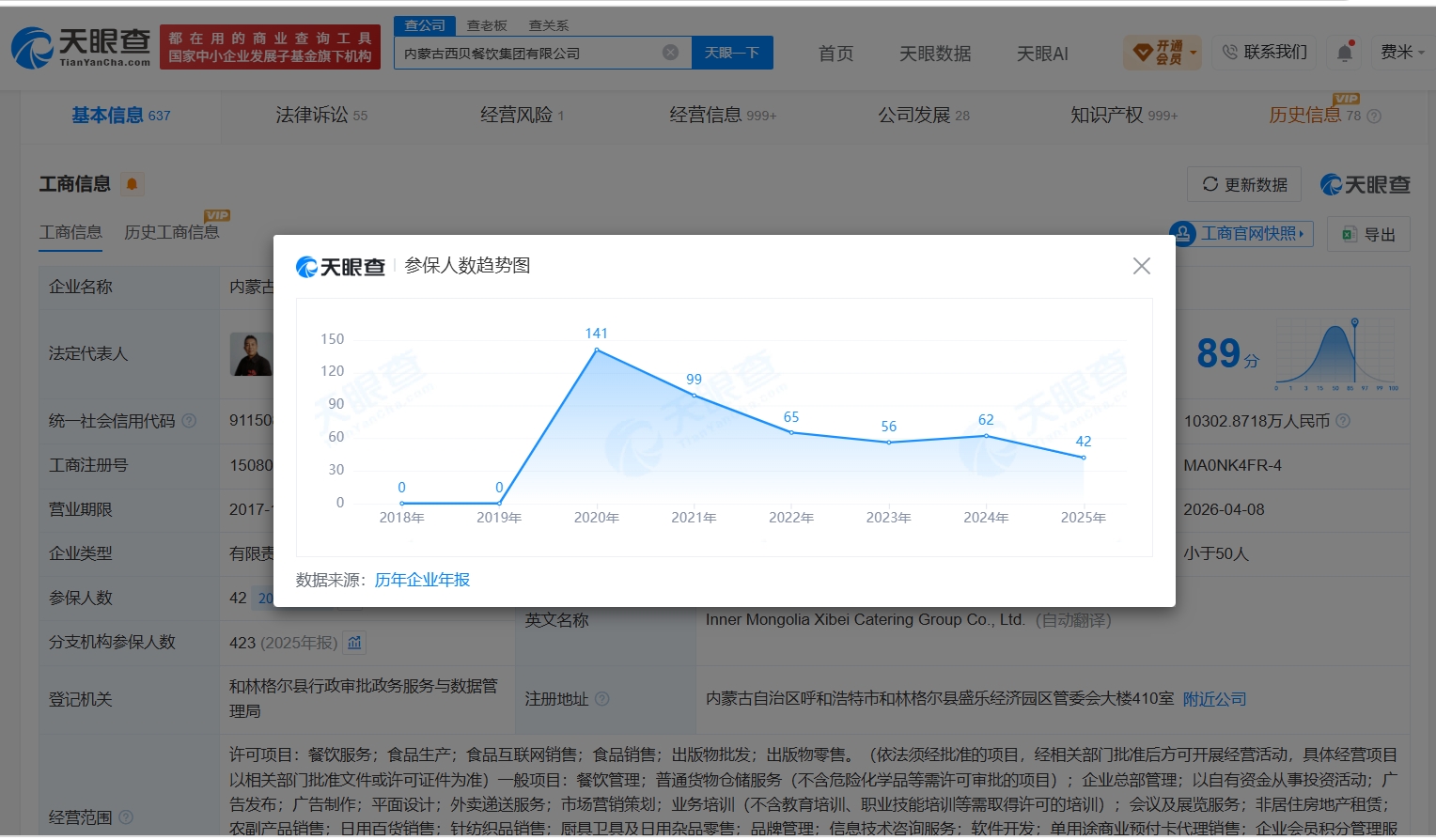Viewport: 1436px width, 840px height.
Task: Click the TianYanCha.com site logo in the header
Action: (x=81, y=47)
